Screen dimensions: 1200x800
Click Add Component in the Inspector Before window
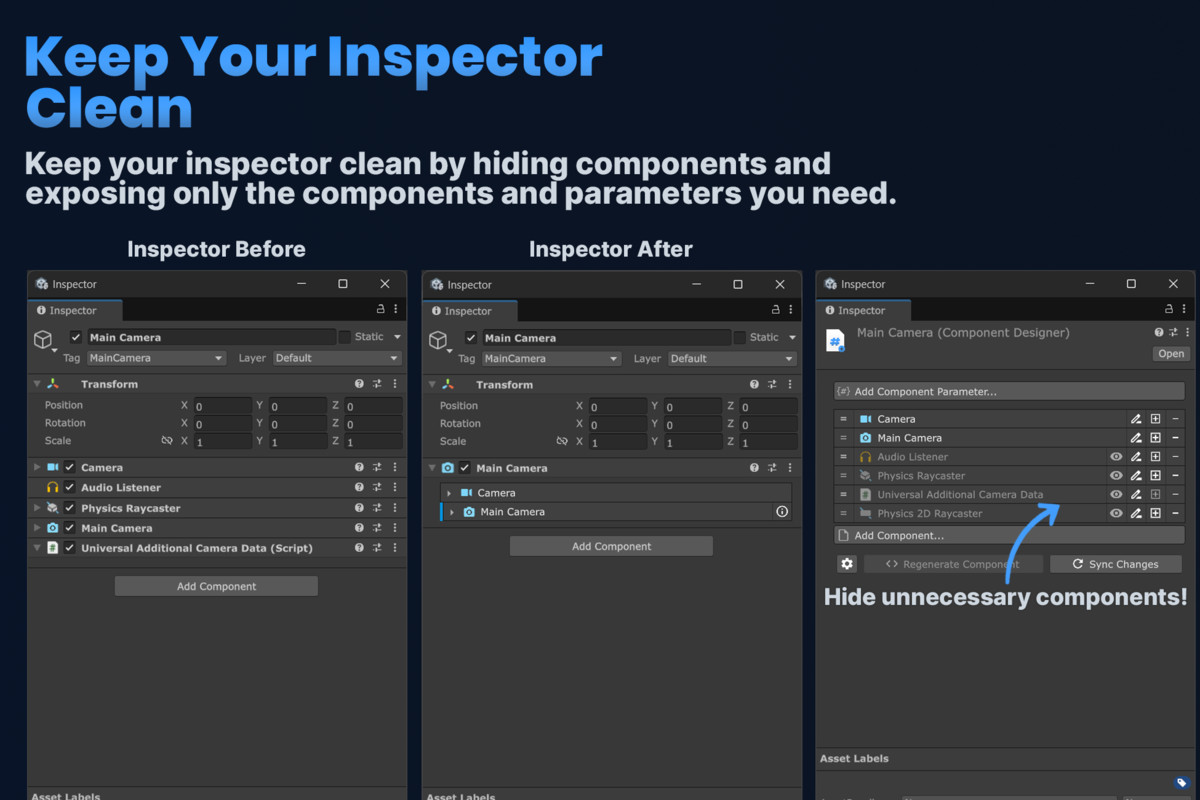pyautogui.click(x=216, y=586)
